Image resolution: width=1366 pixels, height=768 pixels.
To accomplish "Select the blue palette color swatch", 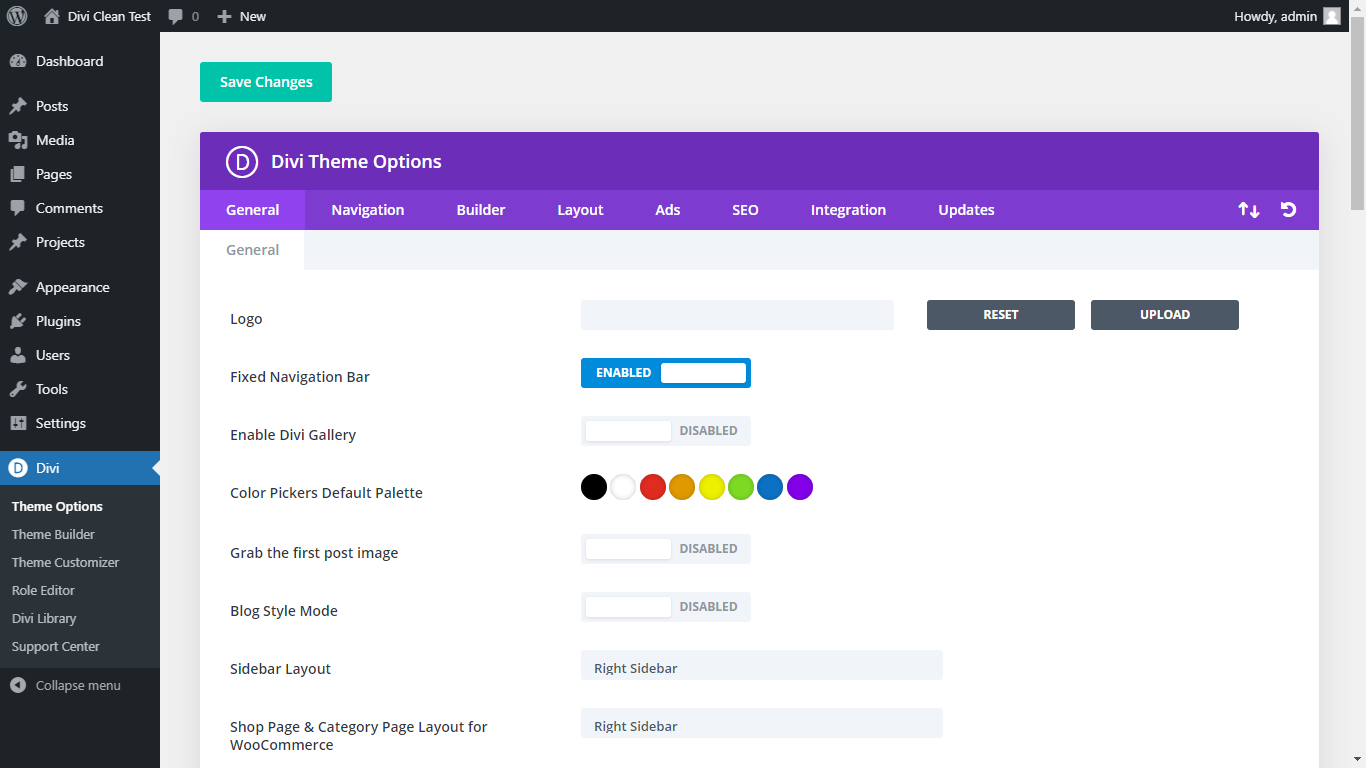I will pos(770,487).
